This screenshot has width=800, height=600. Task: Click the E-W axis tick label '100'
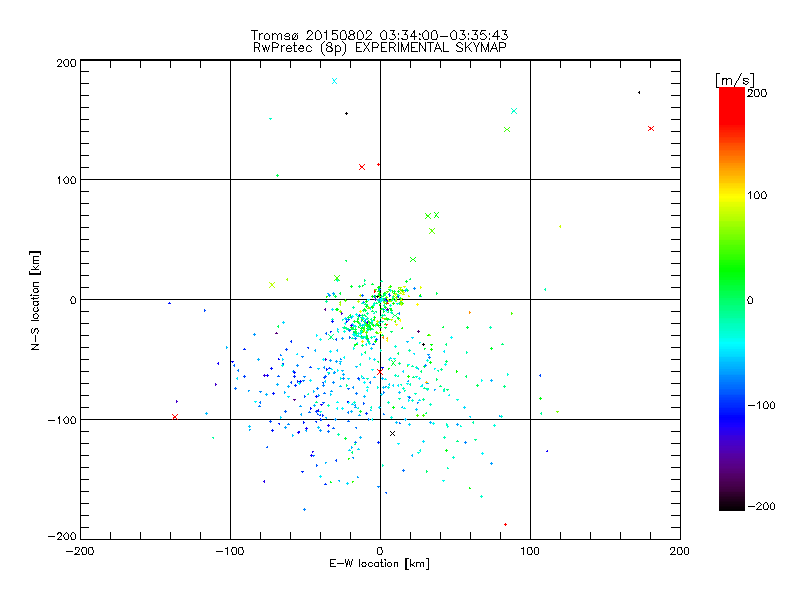click(530, 551)
